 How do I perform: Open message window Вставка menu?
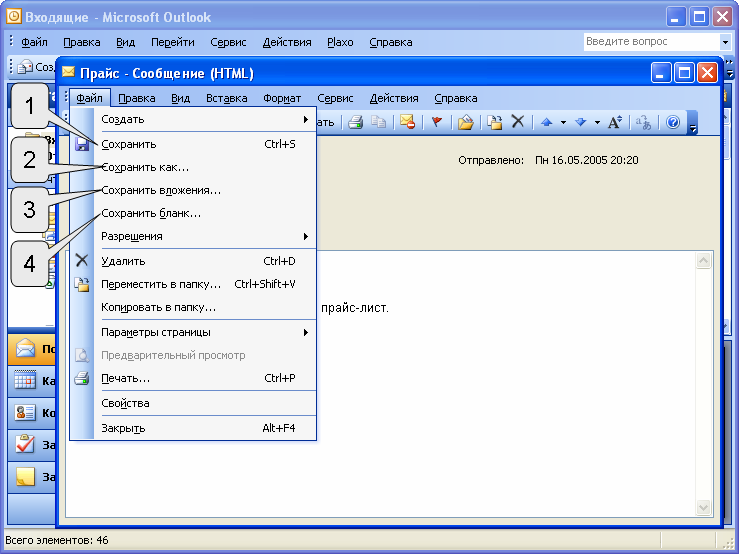click(227, 98)
